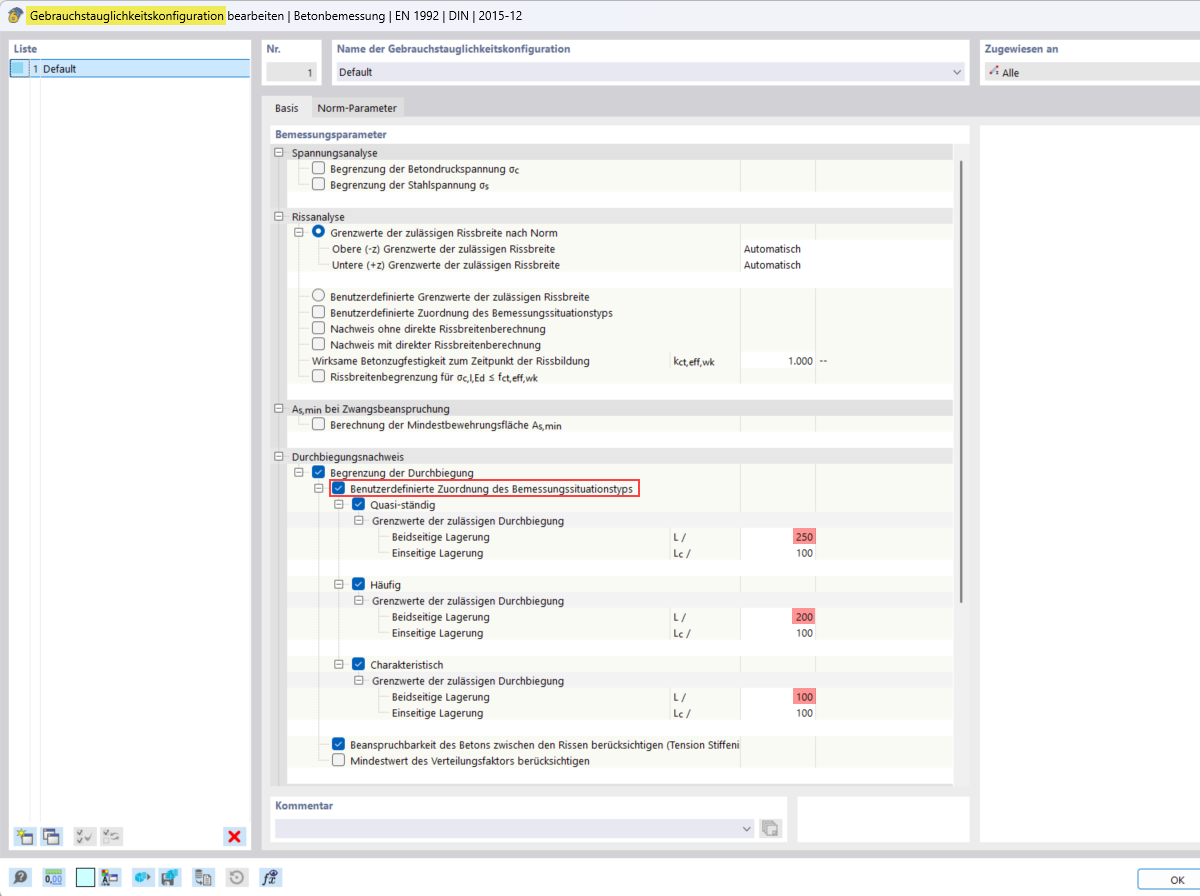
Task: Click the select-all checkmarks icon
Action: click(85, 836)
